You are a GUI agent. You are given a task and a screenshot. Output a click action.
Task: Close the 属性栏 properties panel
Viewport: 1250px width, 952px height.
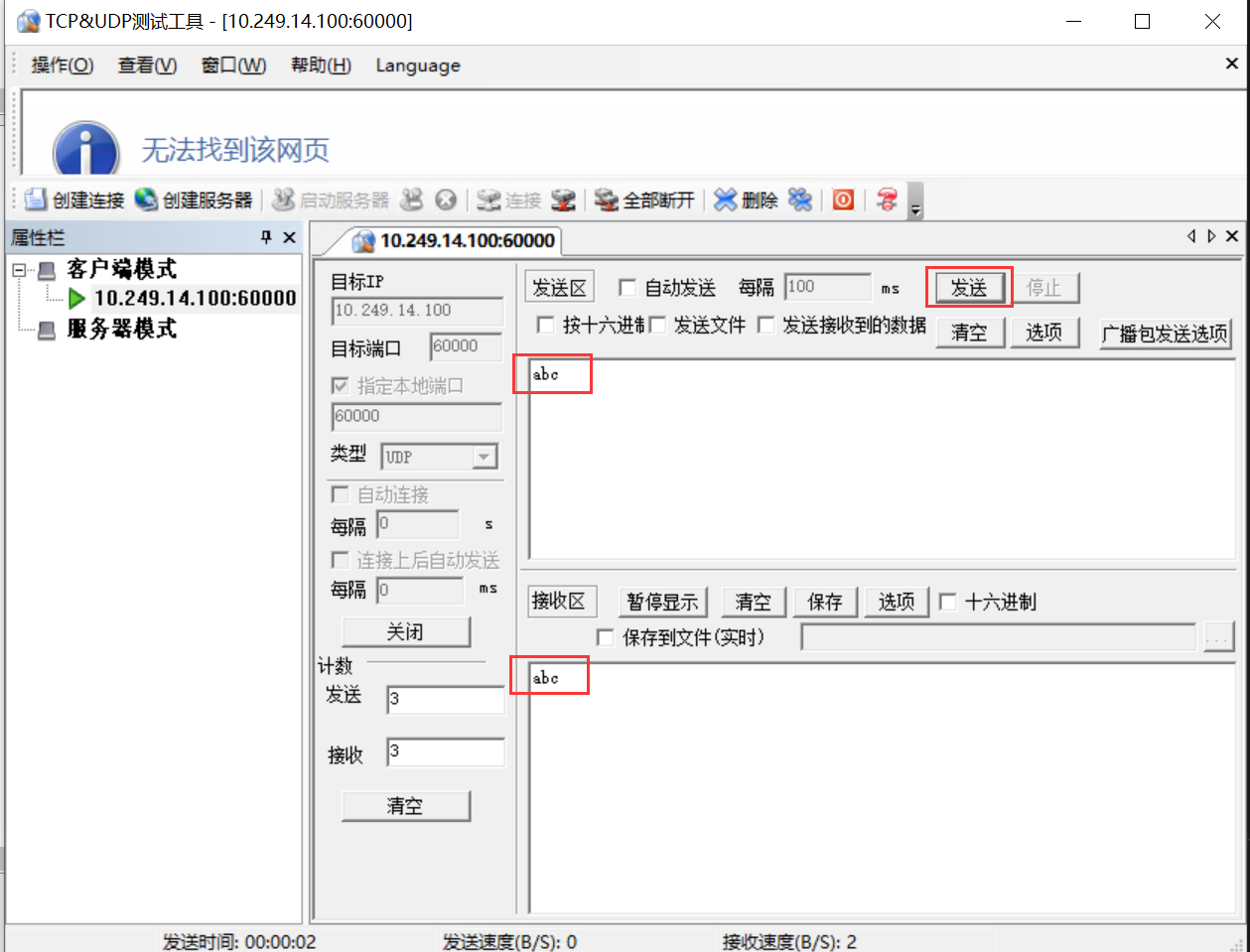pos(289,237)
